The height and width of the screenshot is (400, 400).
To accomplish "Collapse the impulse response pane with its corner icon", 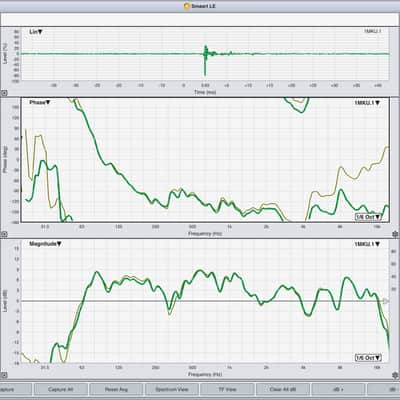I will click(x=4, y=94).
